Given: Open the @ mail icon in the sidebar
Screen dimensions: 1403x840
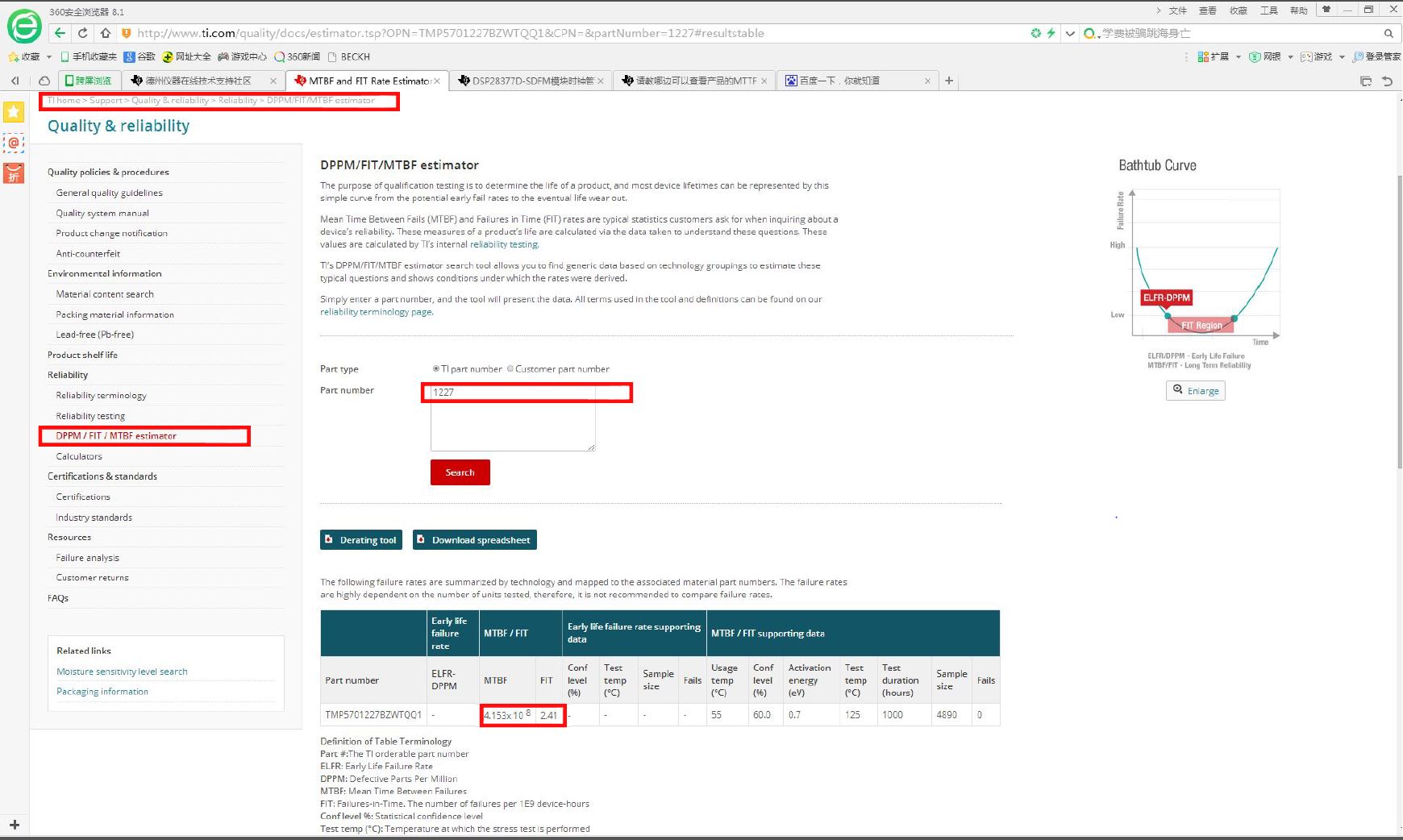Looking at the screenshot, I should click(x=14, y=143).
